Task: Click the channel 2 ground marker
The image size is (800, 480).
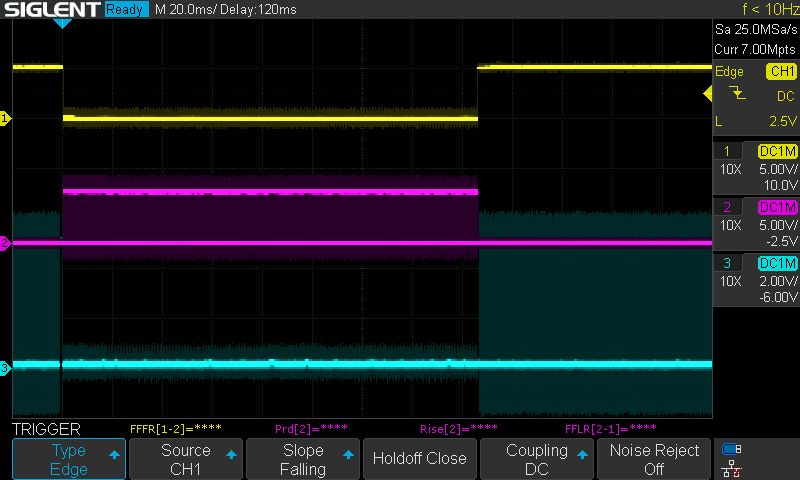Action: [x=5, y=243]
